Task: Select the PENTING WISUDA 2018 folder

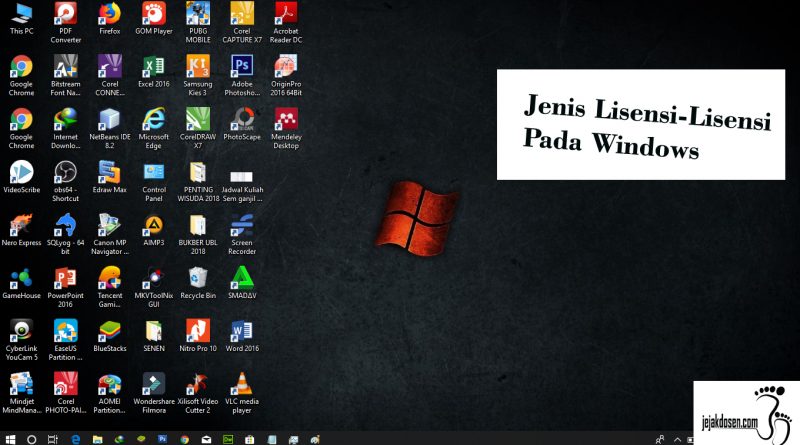Action: click(198, 181)
